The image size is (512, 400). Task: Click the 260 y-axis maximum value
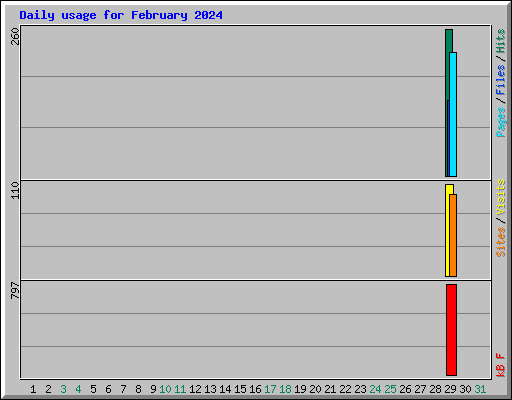(15, 36)
